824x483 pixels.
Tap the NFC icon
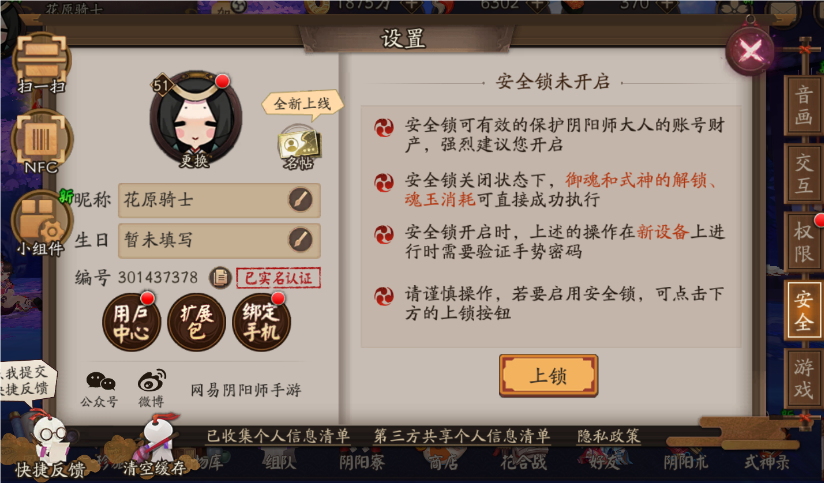(x=41, y=141)
